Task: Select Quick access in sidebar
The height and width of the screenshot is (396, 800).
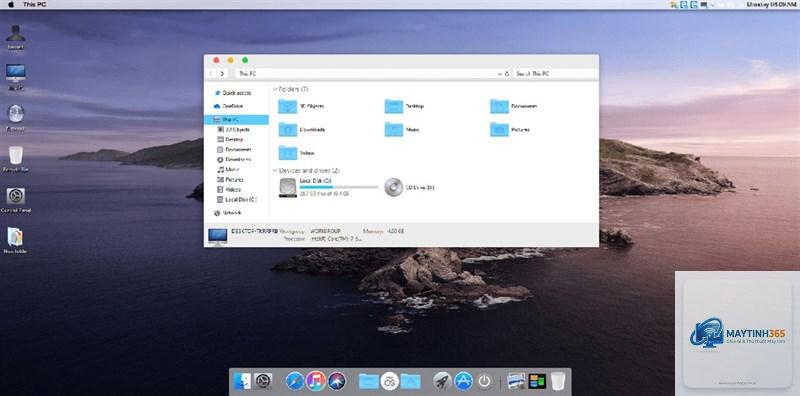Action: [236, 93]
